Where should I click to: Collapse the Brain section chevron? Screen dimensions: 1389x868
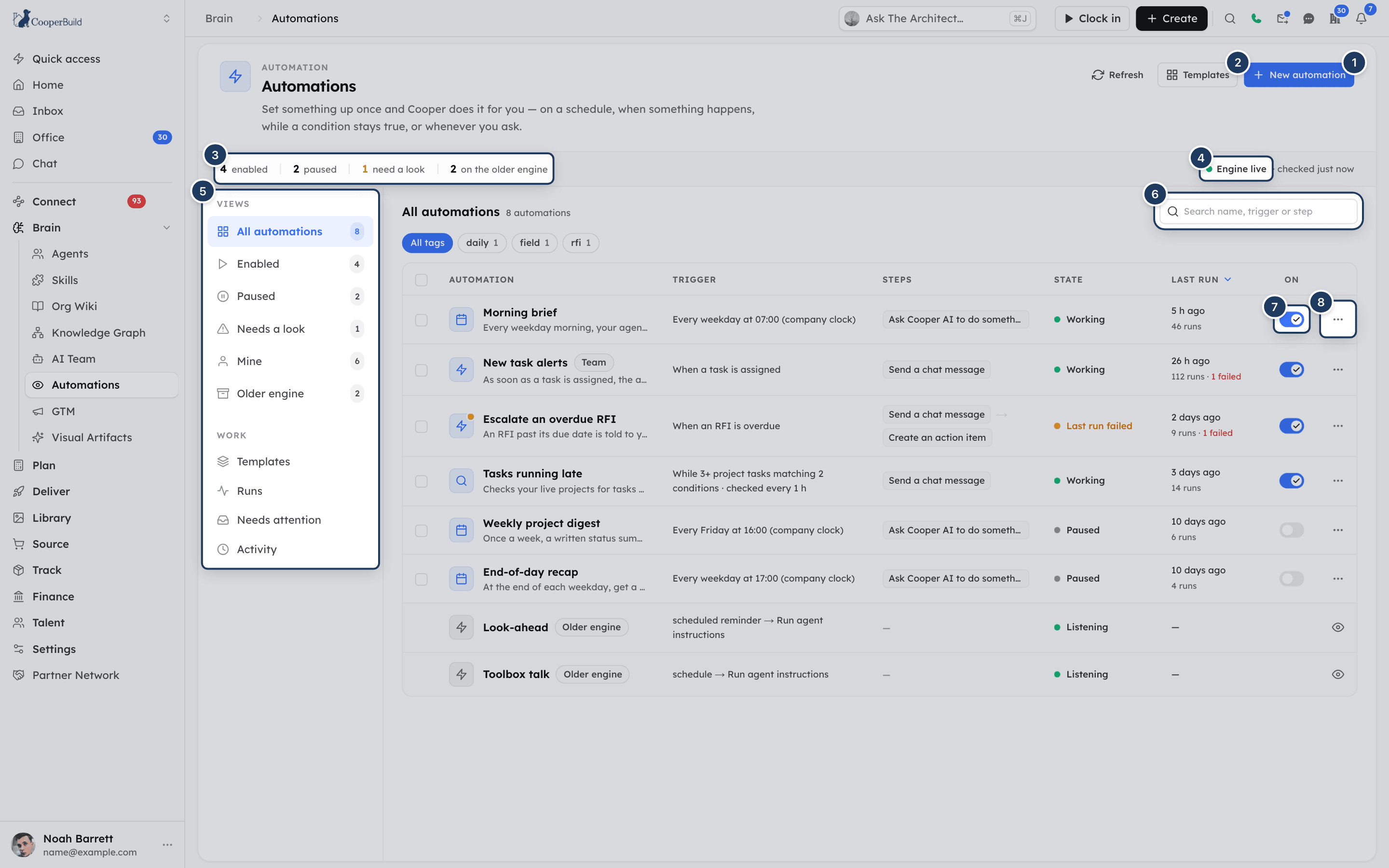click(166, 228)
